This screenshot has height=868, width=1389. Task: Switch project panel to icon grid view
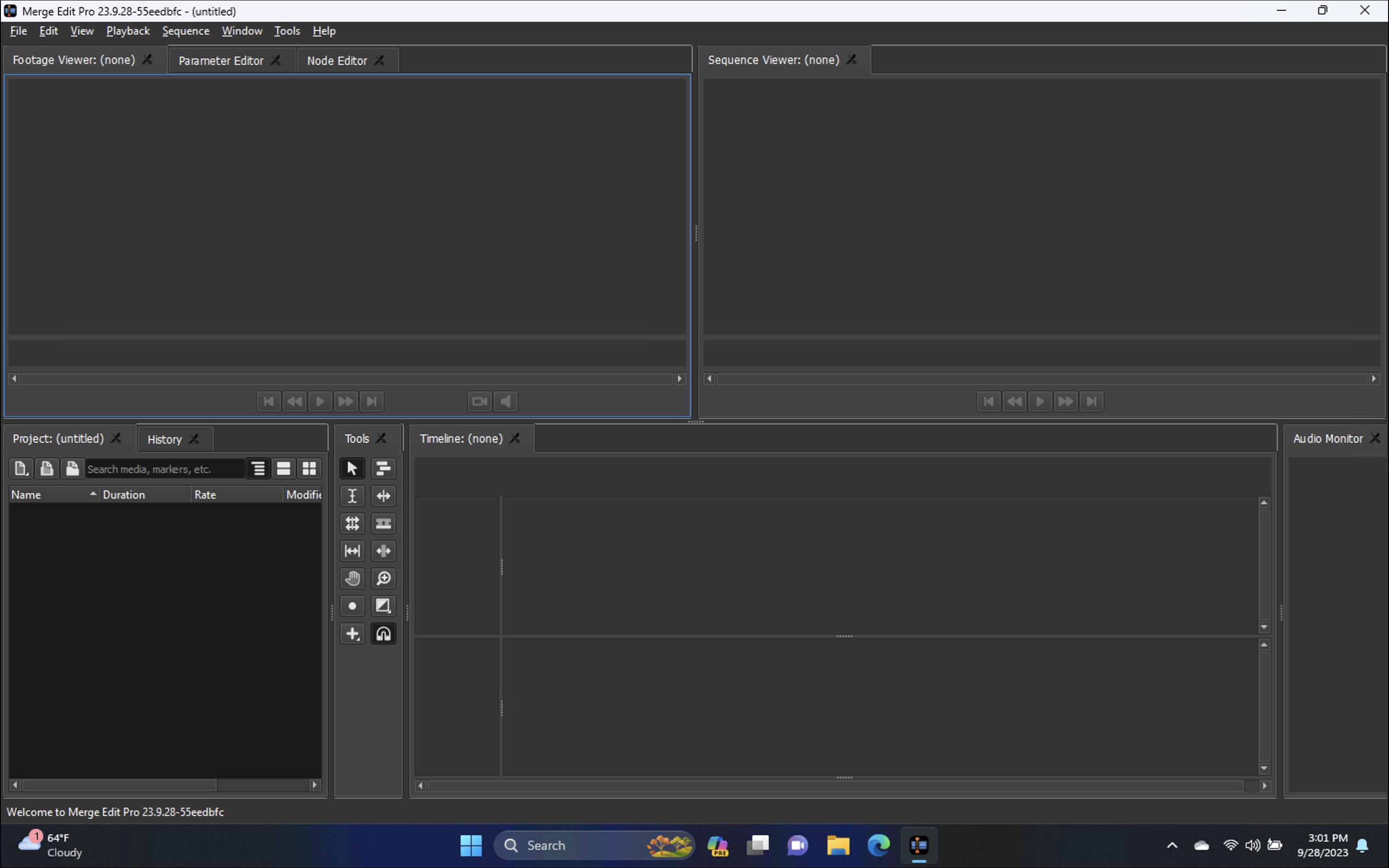309,468
